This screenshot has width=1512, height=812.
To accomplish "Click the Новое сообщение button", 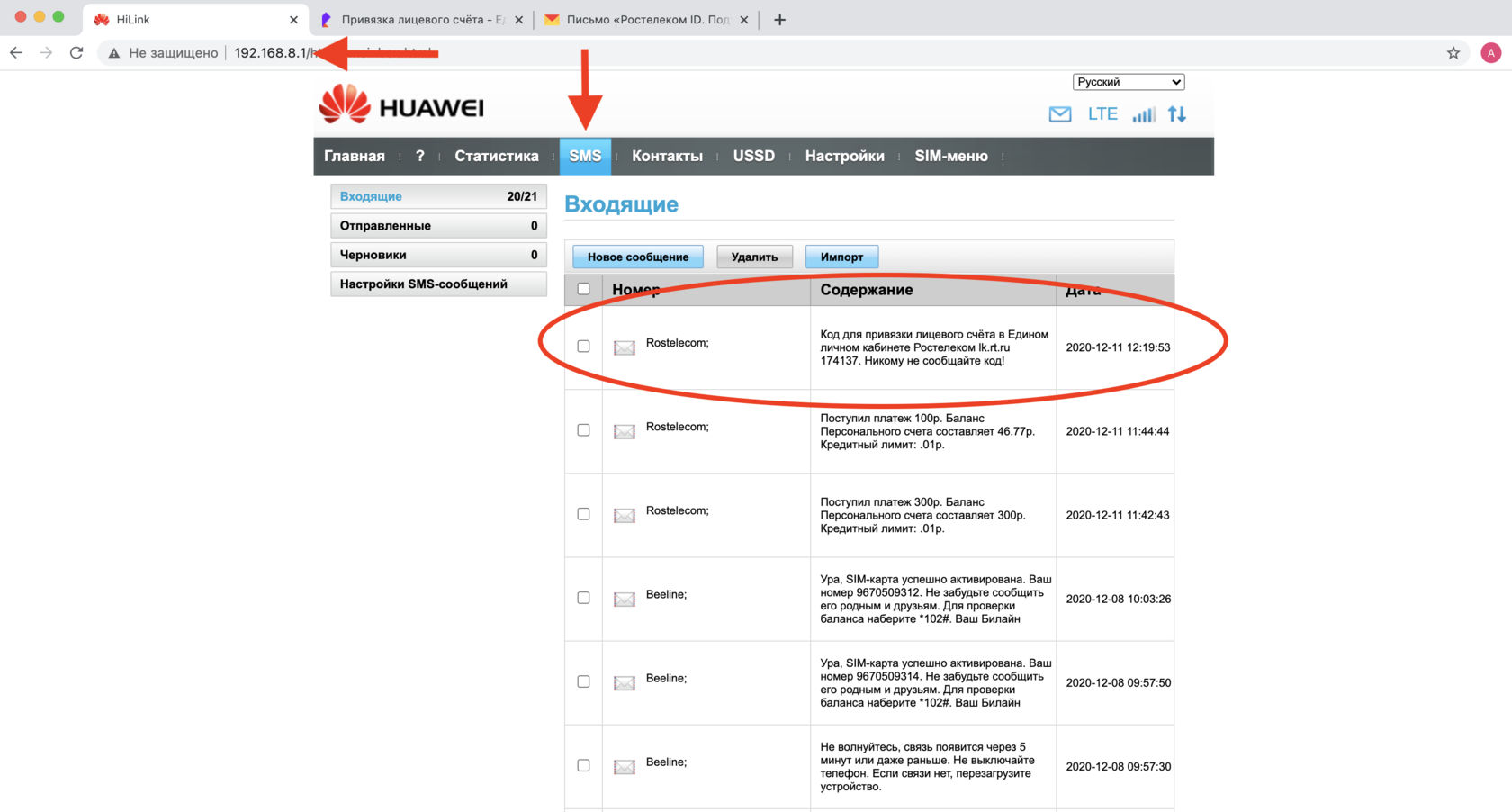I will click(x=638, y=257).
